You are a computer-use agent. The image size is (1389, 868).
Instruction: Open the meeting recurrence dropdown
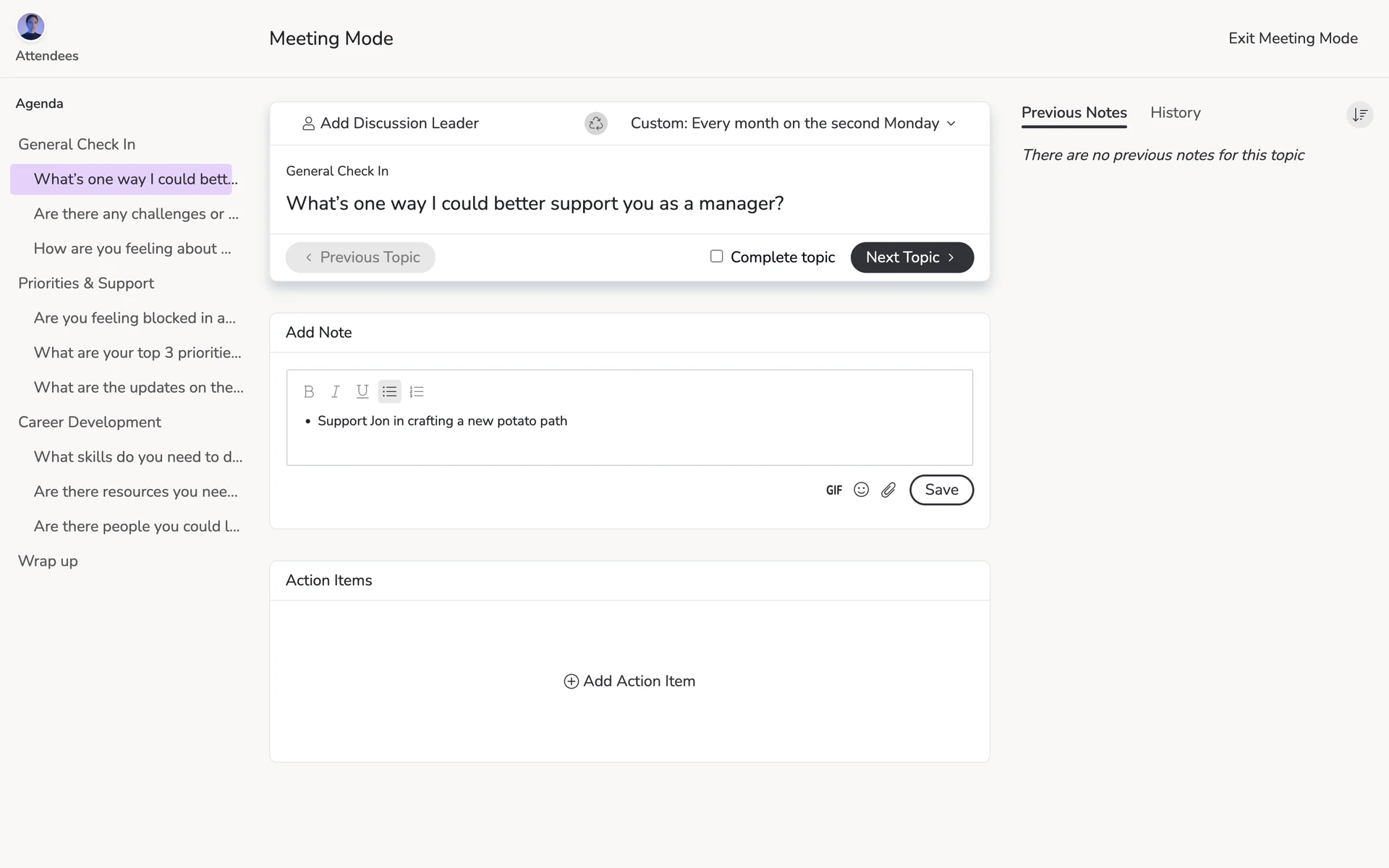pyautogui.click(x=793, y=124)
